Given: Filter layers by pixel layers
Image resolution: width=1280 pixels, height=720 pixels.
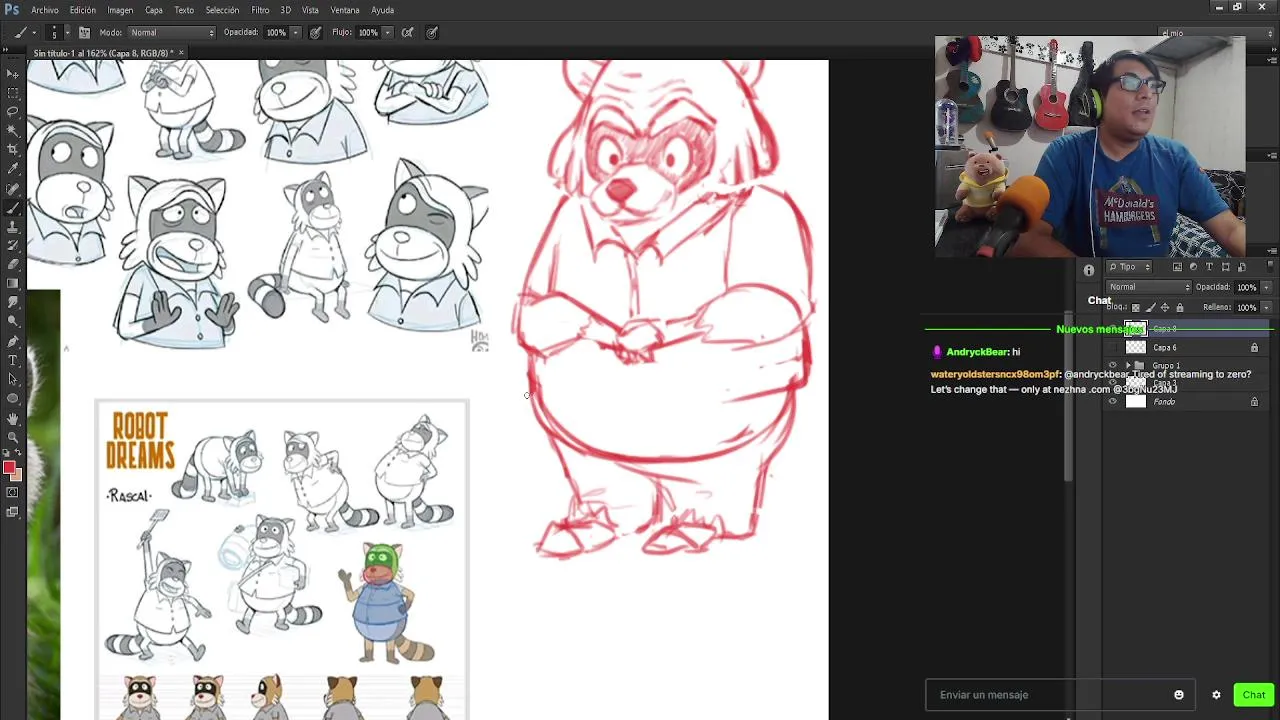Looking at the screenshot, I should [x=1177, y=267].
